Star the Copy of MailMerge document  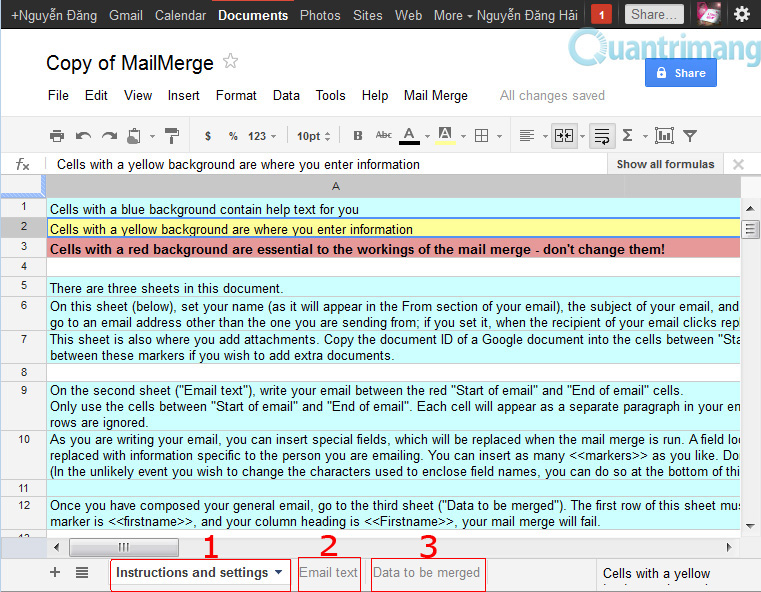230,61
